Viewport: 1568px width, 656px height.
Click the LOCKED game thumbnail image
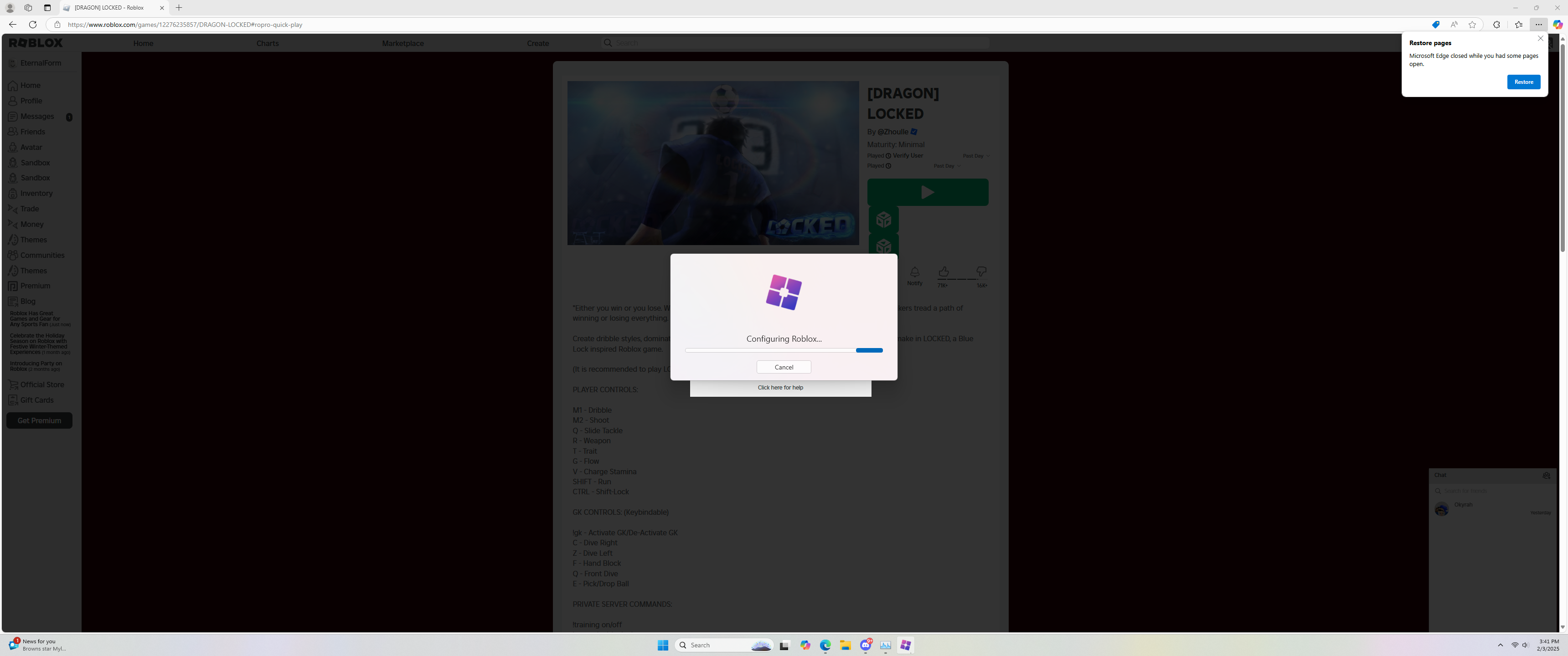(x=713, y=163)
